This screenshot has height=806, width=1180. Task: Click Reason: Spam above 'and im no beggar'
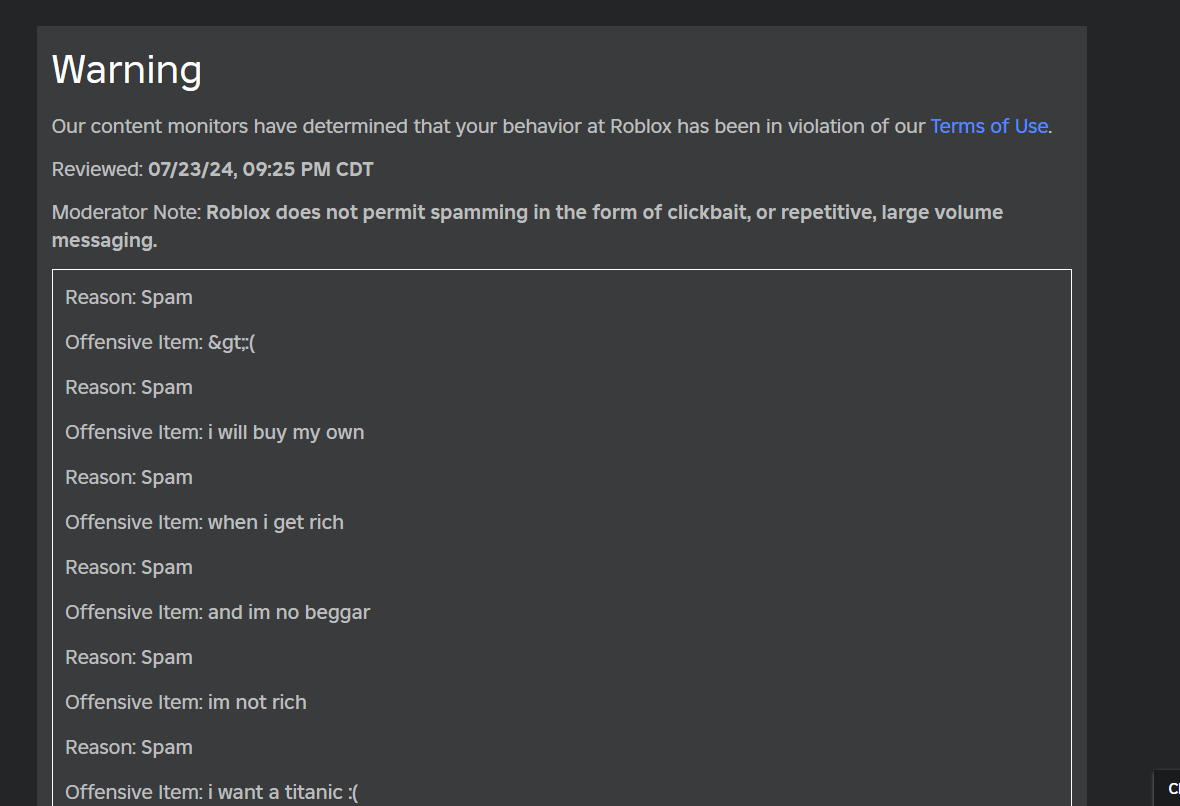click(x=129, y=567)
